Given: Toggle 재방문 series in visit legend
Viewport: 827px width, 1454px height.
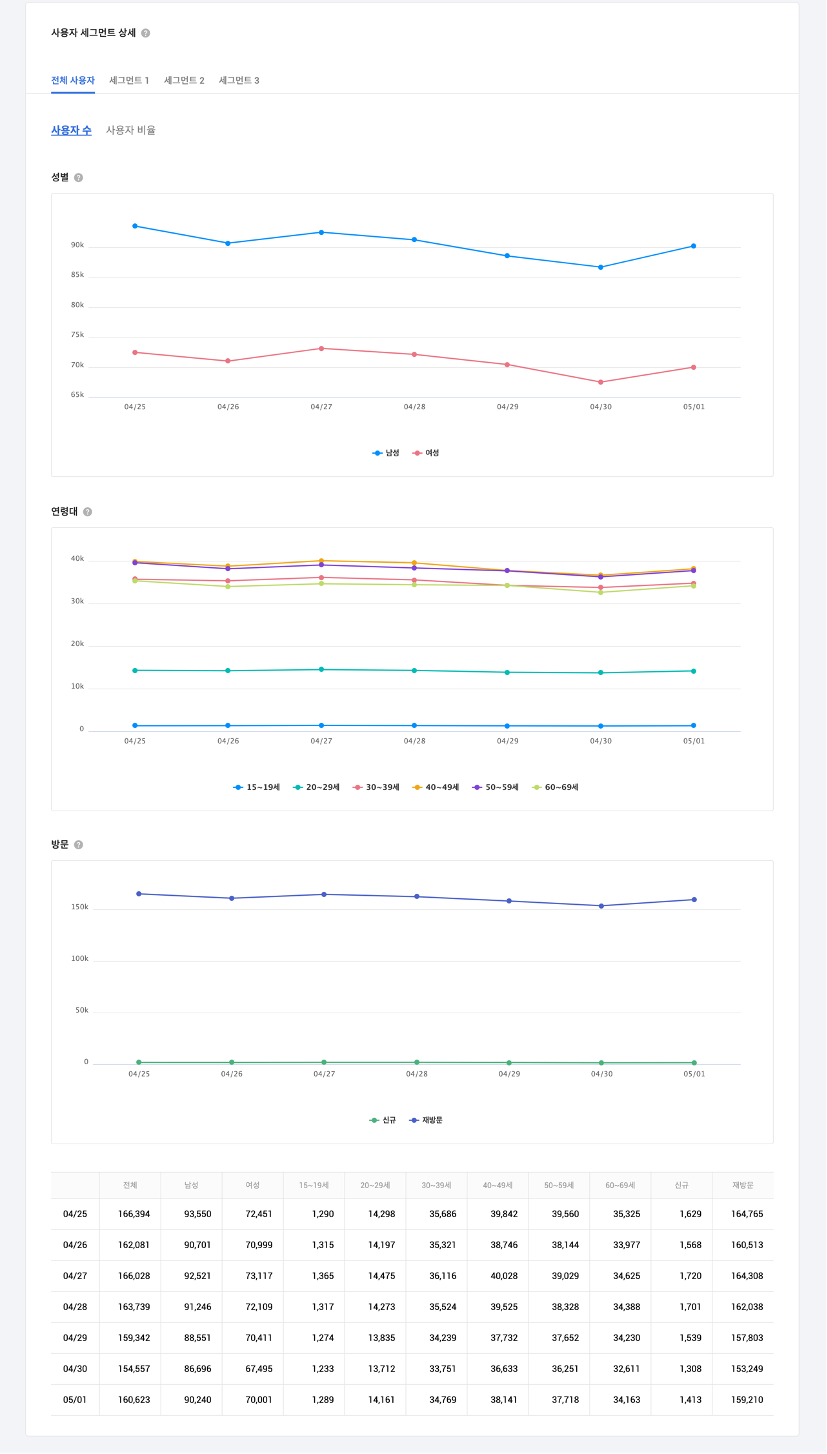Looking at the screenshot, I should 426,1121.
